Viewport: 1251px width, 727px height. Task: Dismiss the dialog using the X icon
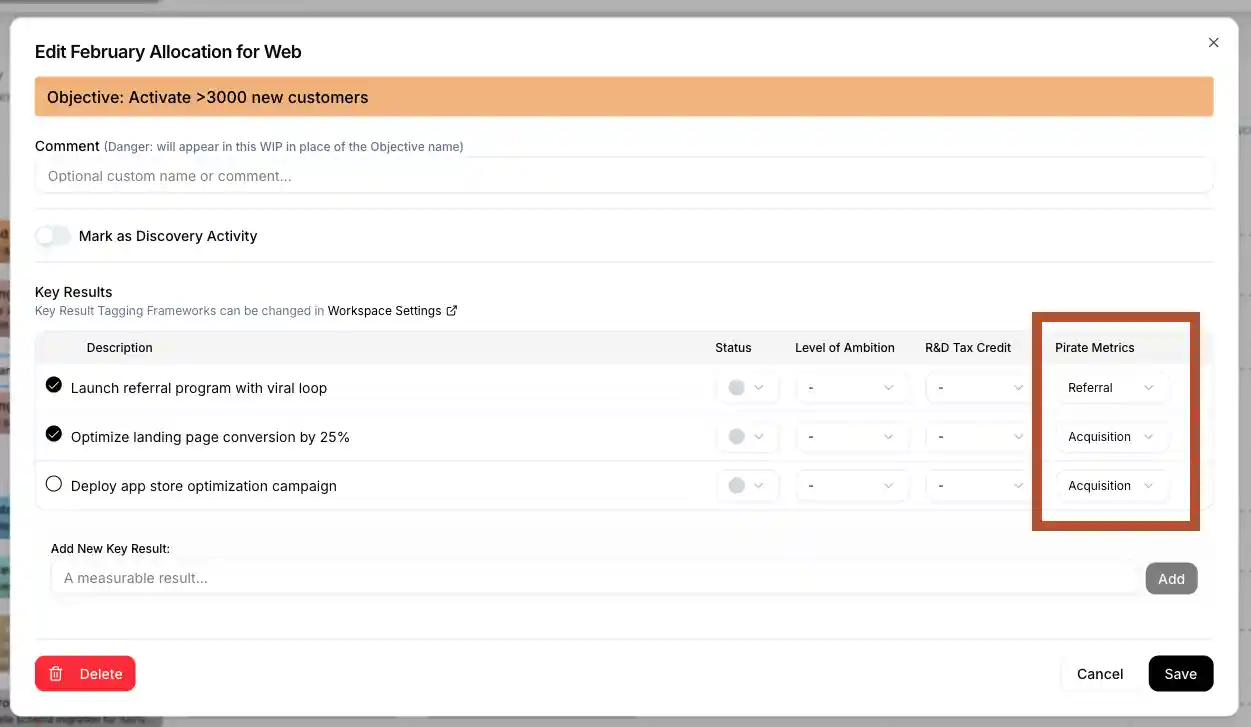coord(1213,42)
